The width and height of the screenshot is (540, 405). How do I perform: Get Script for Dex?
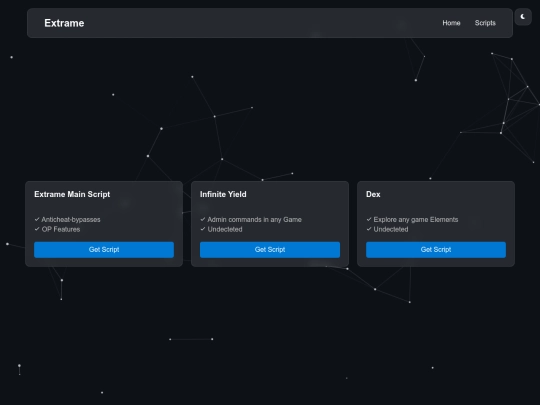(x=436, y=250)
